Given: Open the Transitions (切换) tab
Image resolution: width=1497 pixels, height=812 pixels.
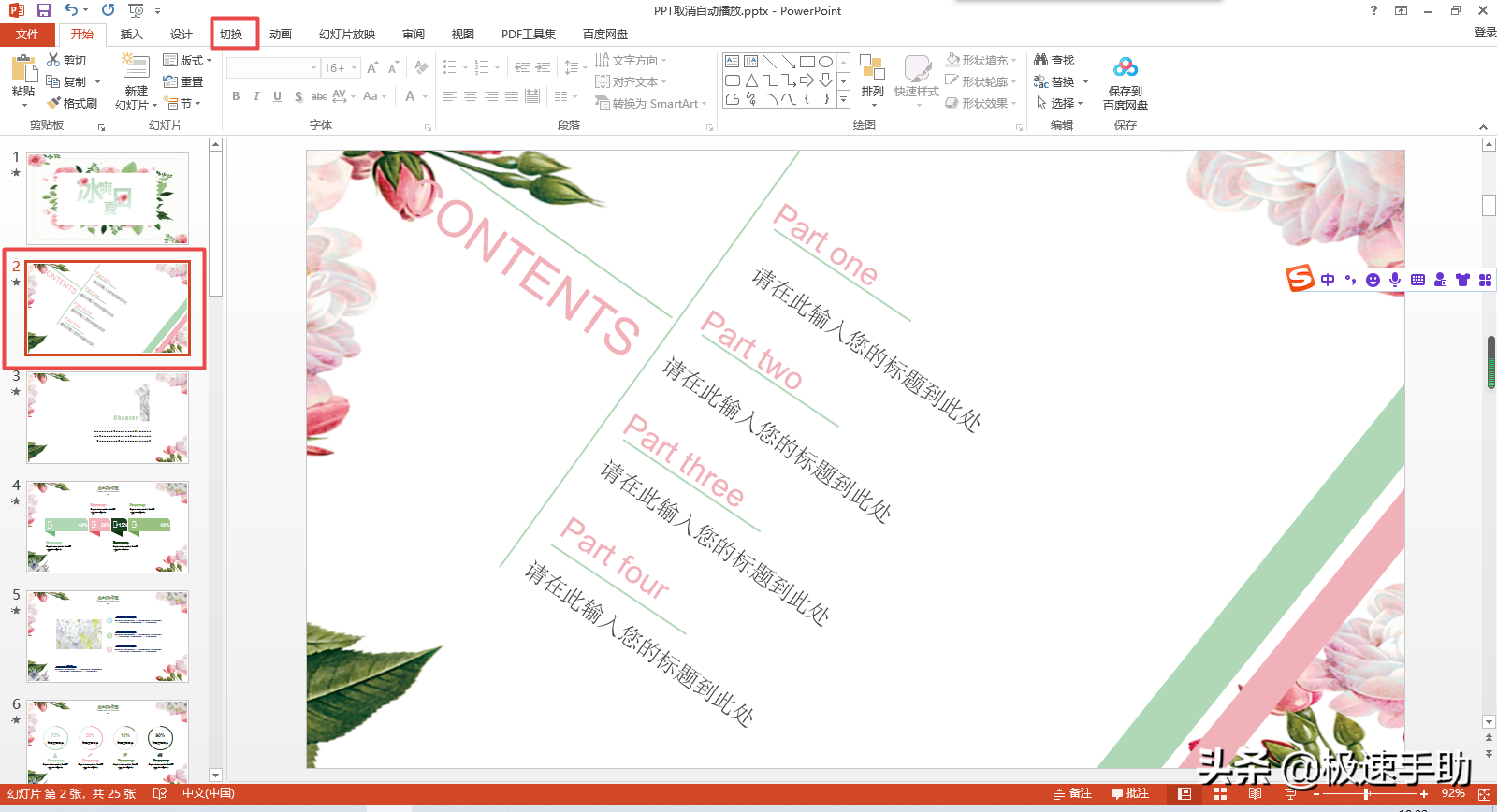Looking at the screenshot, I should tap(231, 35).
